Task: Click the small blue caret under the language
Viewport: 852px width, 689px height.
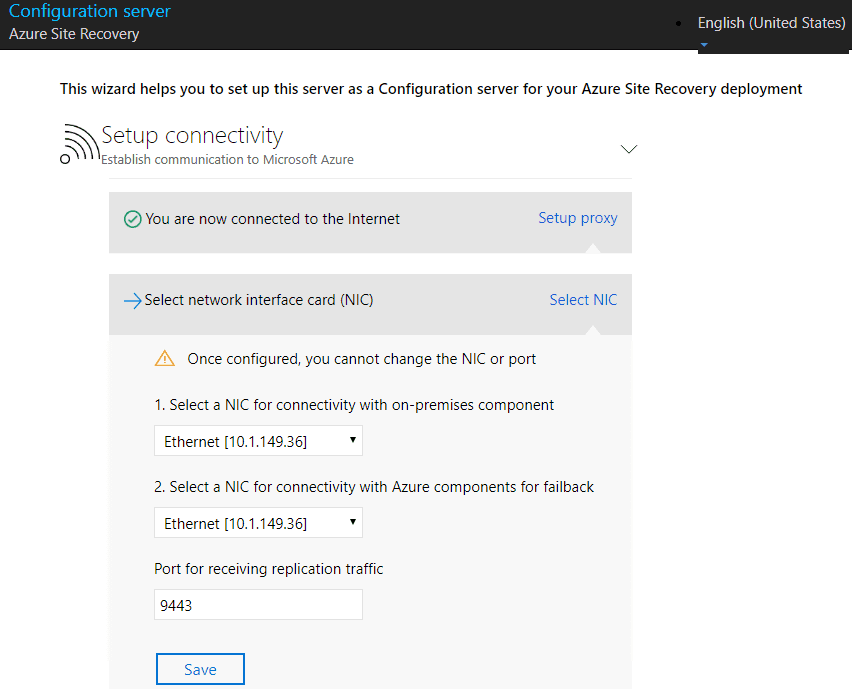Action: click(x=704, y=44)
